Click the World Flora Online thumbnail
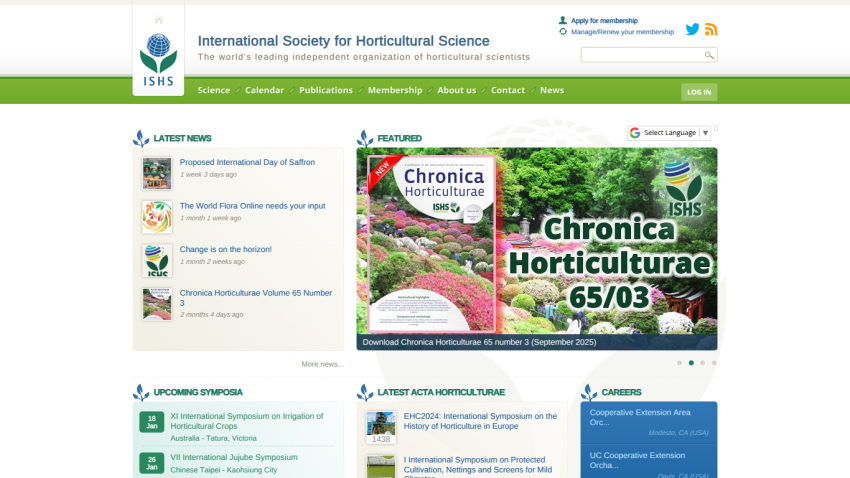Image resolution: width=850 pixels, height=478 pixels. point(157,217)
